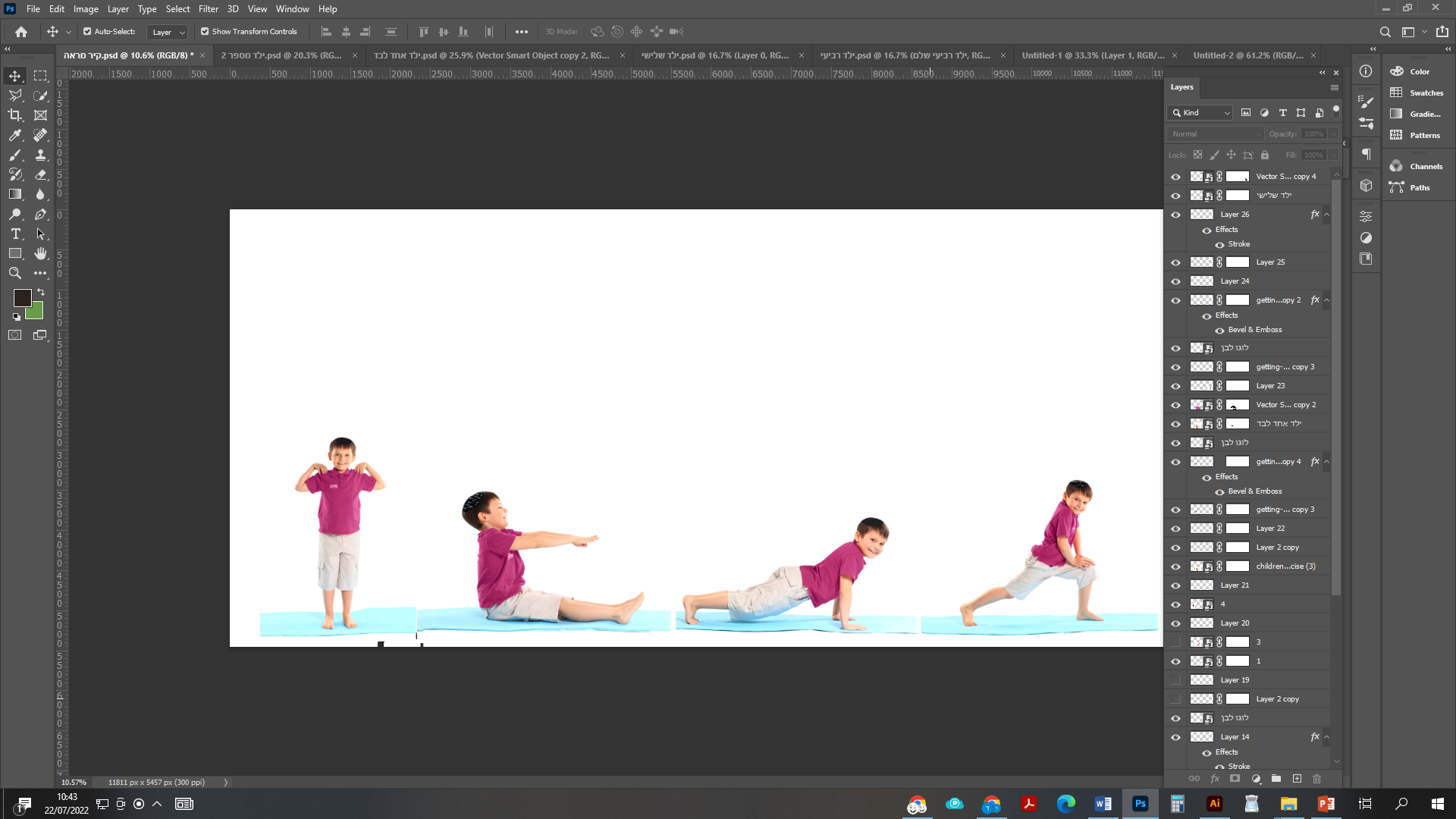Select the Zoom tool in toolbar
This screenshot has width=1456, height=819.
click(15, 273)
